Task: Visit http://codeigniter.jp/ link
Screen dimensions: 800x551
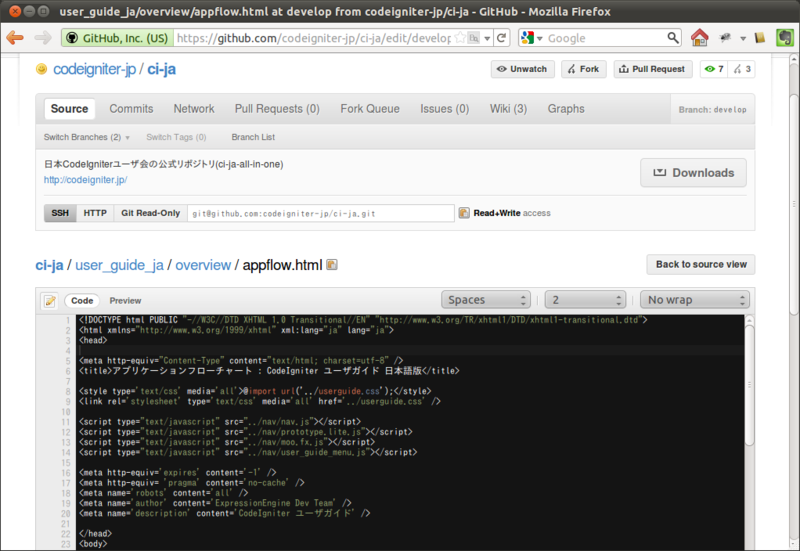Action: coord(86,180)
